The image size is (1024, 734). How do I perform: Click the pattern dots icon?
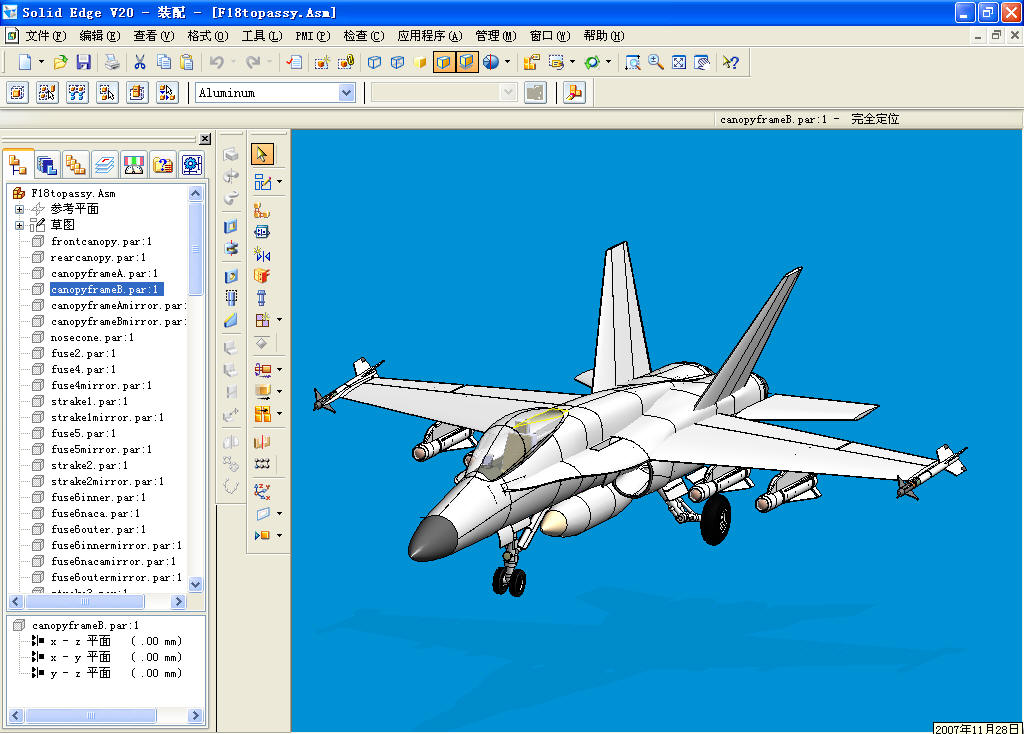click(262, 464)
